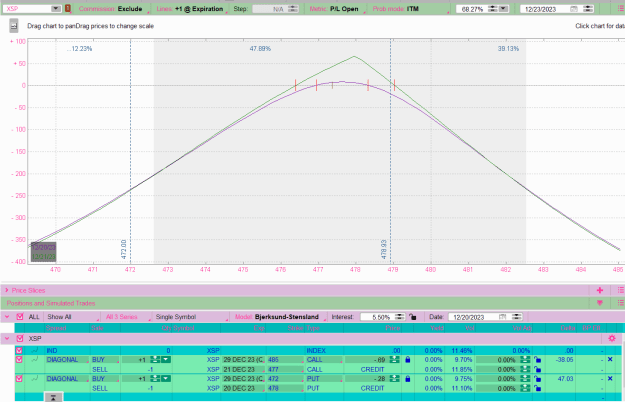Image resolution: width=625 pixels, height=402 pixels.
Task: Click the 477 strike cell
Action: pyautogui.click(x=285, y=369)
